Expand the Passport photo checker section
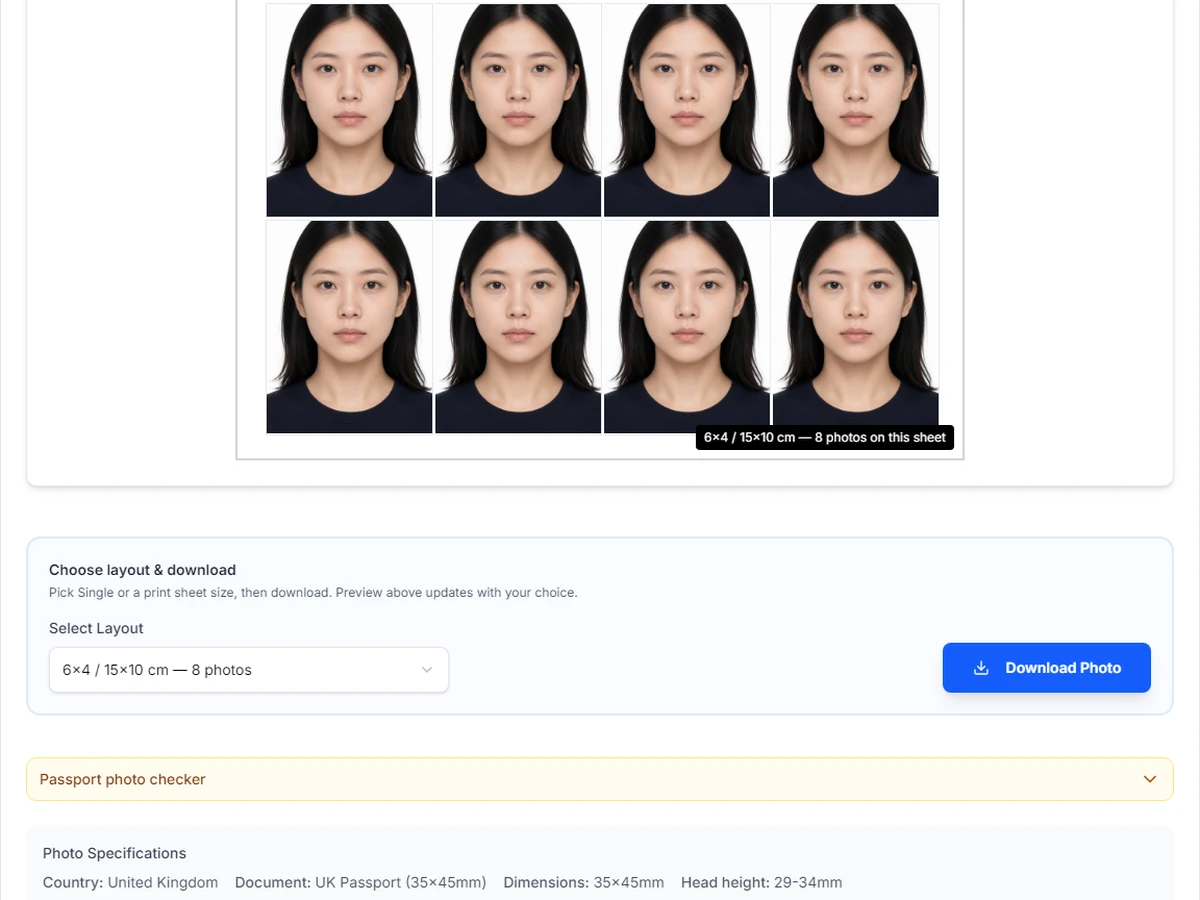The width and height of the screenshot is (1200, 900). 600,779
